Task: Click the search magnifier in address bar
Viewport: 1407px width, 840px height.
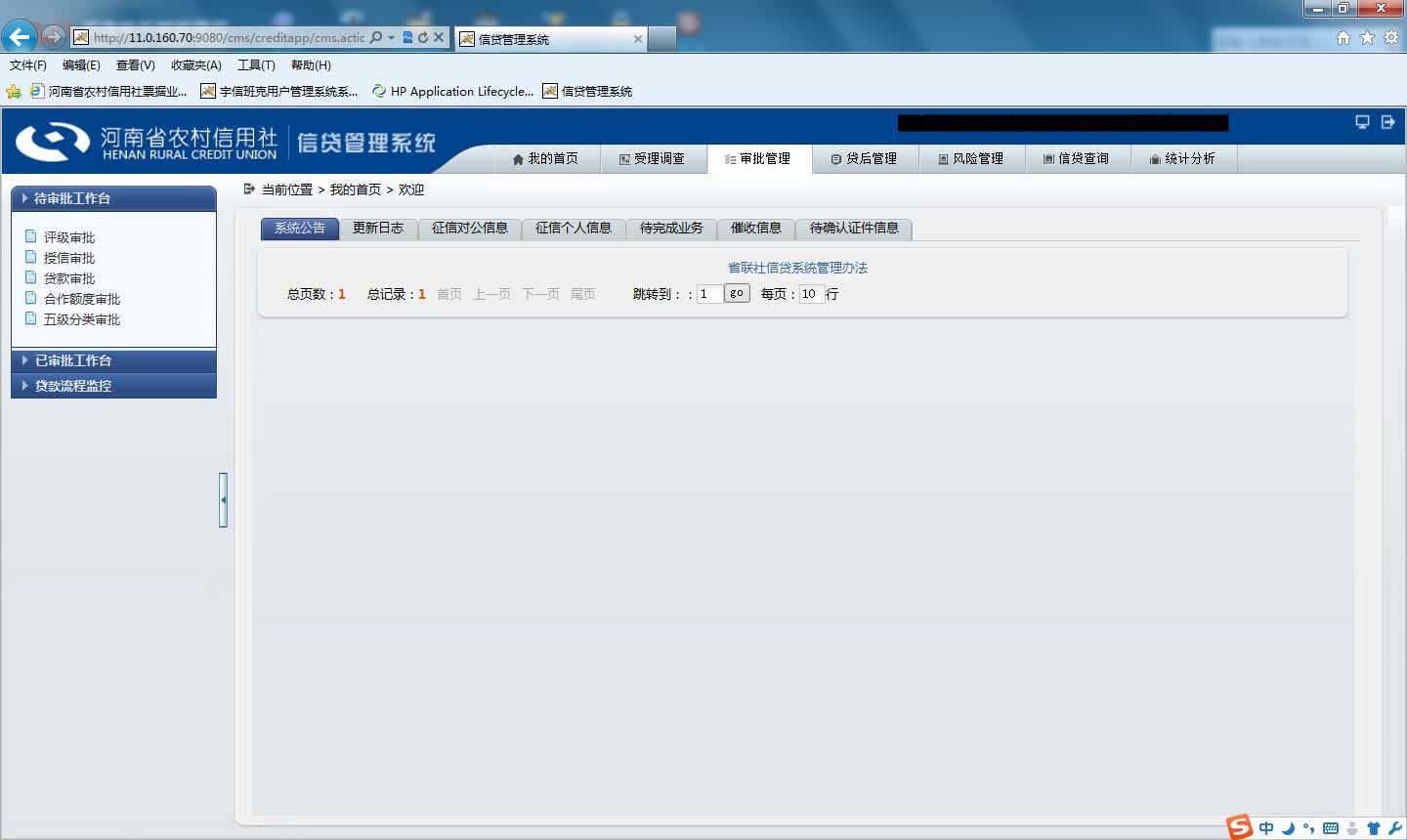Action: tap(376, 37)
